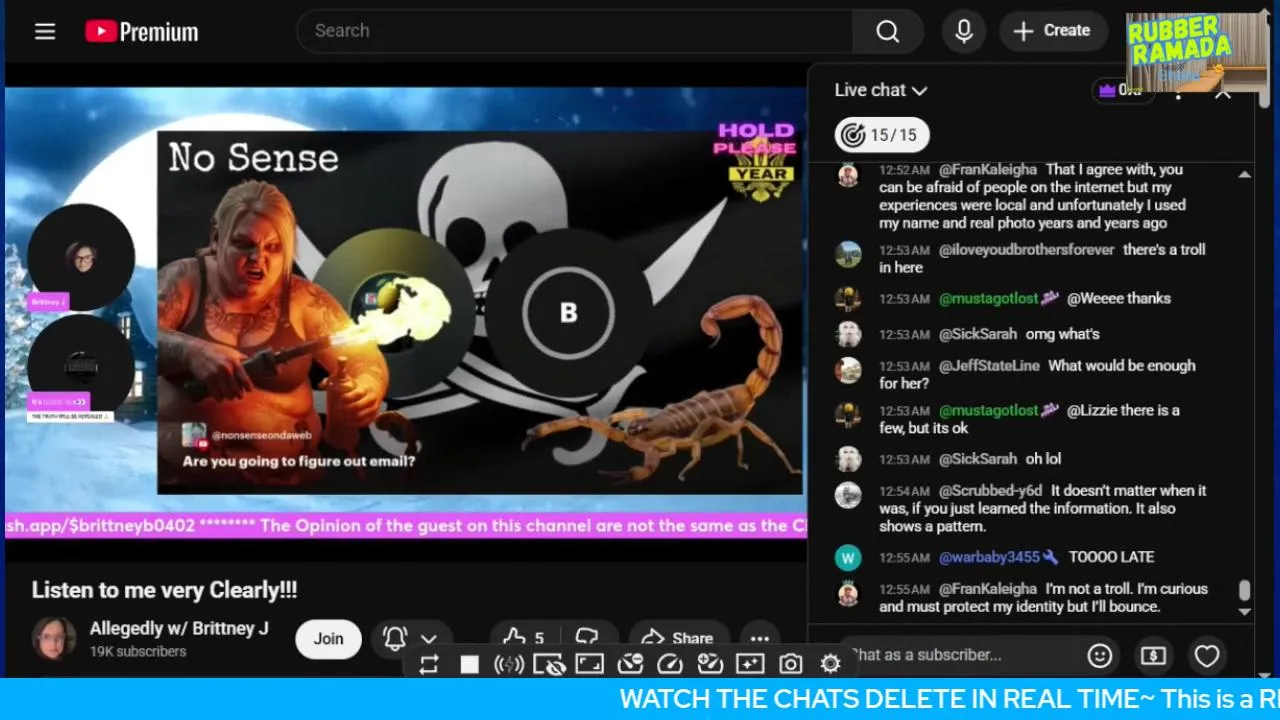The image size is (1280, 720).
Task: Join the Allegedly w/ Brittney J channel
Action: click(328, 639)
